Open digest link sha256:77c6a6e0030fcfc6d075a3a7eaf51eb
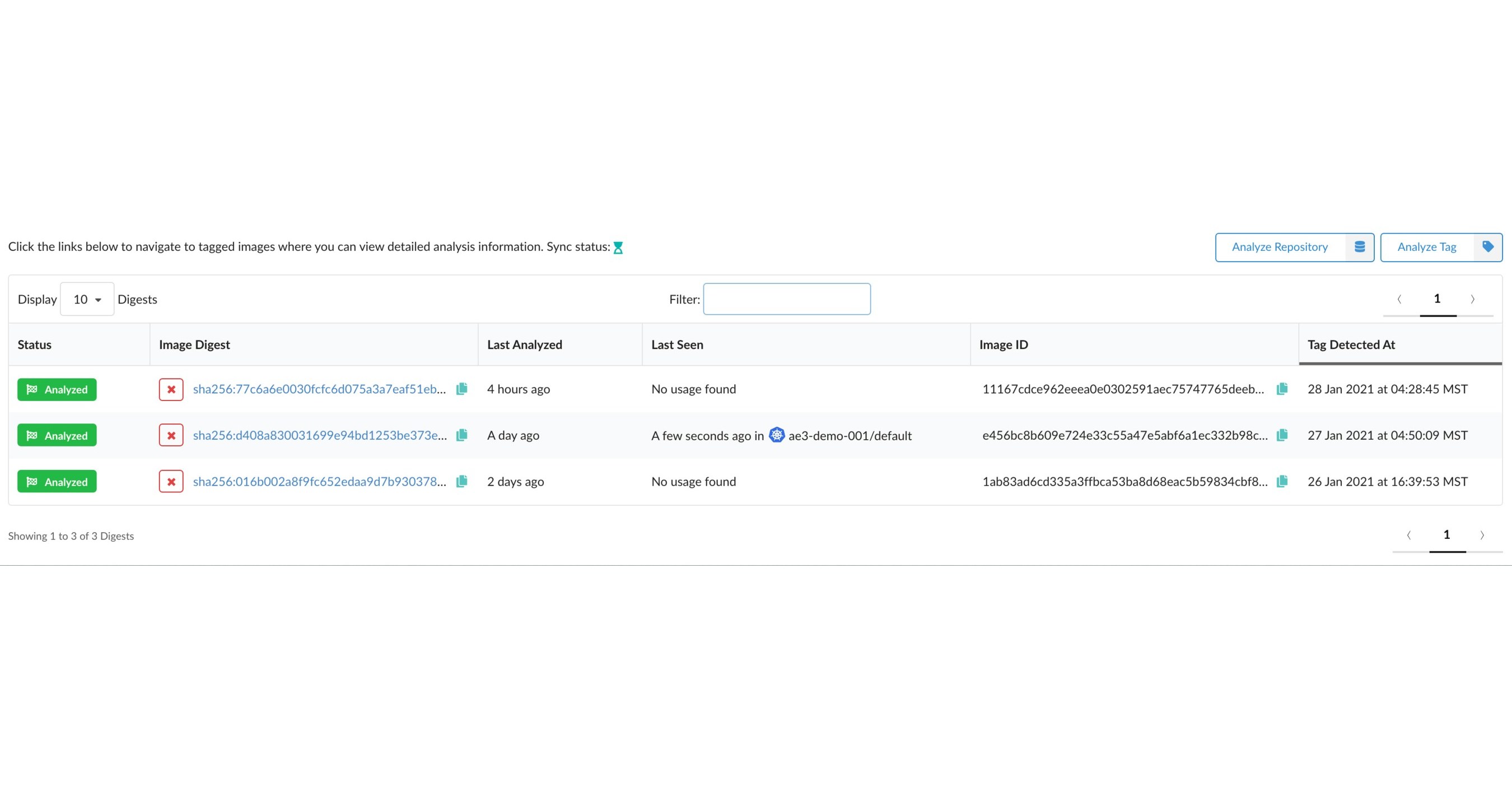The height and width of the screenshot is (792, 1512). [319, 389]
